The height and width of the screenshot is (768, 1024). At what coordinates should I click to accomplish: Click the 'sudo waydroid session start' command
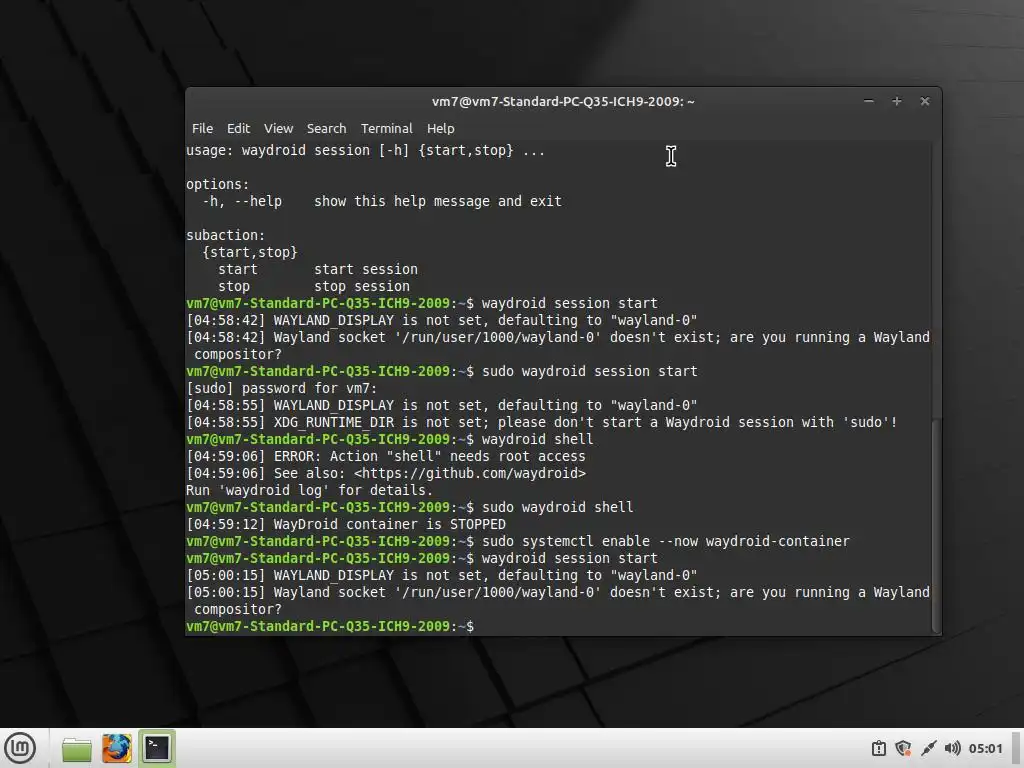point(590,371)
